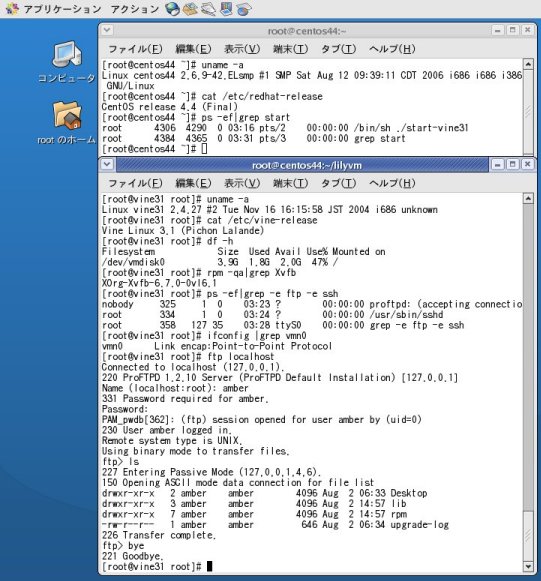Click 'grep start' process row text
This screenshot has width=541, height=581.
379,139
